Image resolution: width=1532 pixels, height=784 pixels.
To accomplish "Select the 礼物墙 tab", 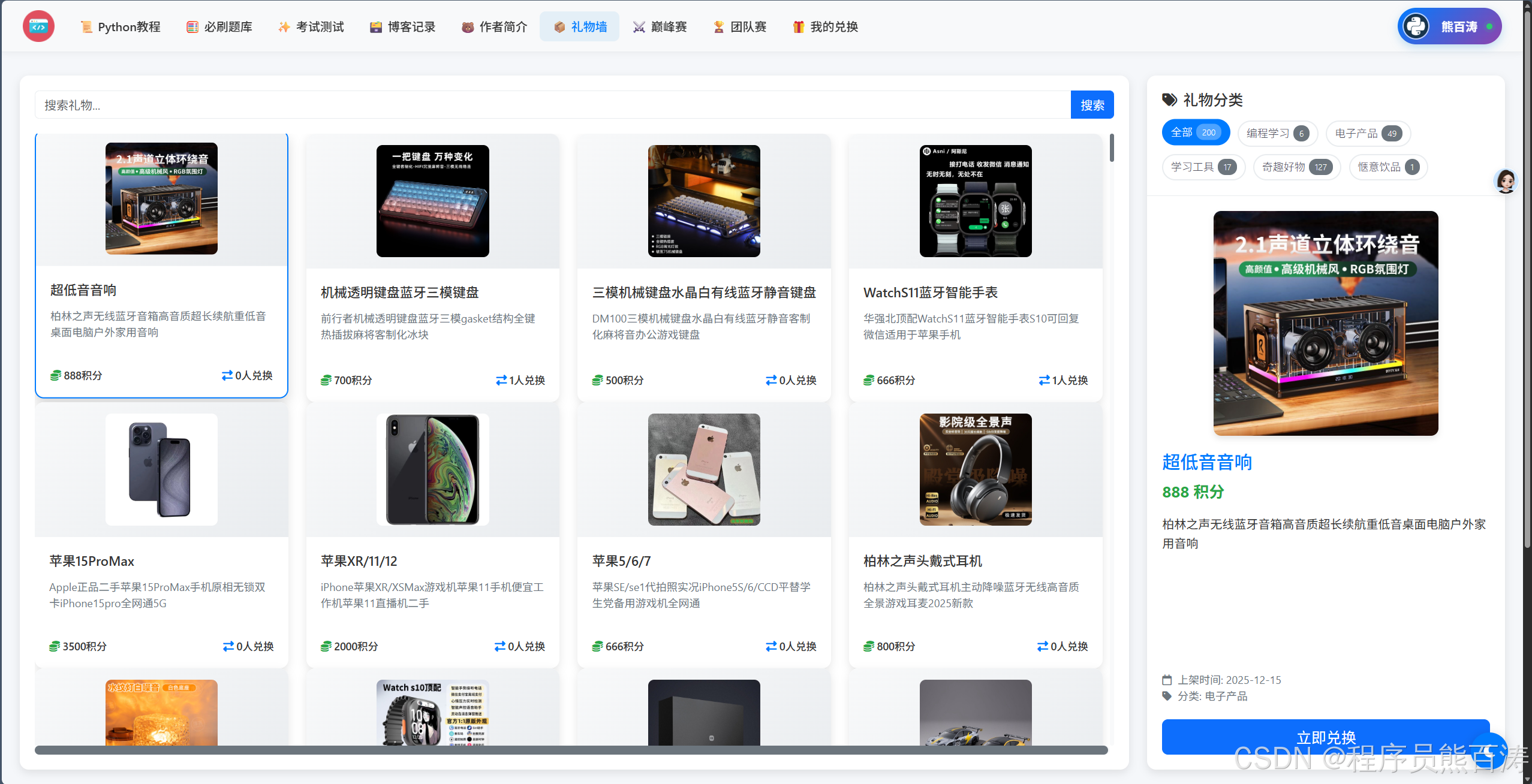I will (580, 27).
